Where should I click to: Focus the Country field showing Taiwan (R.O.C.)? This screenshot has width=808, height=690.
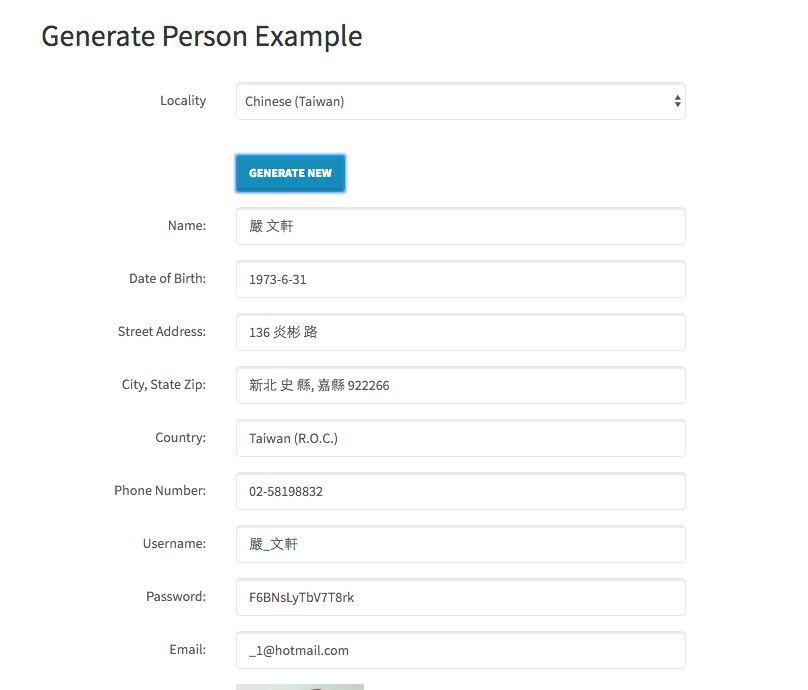[x=461, y=439]
